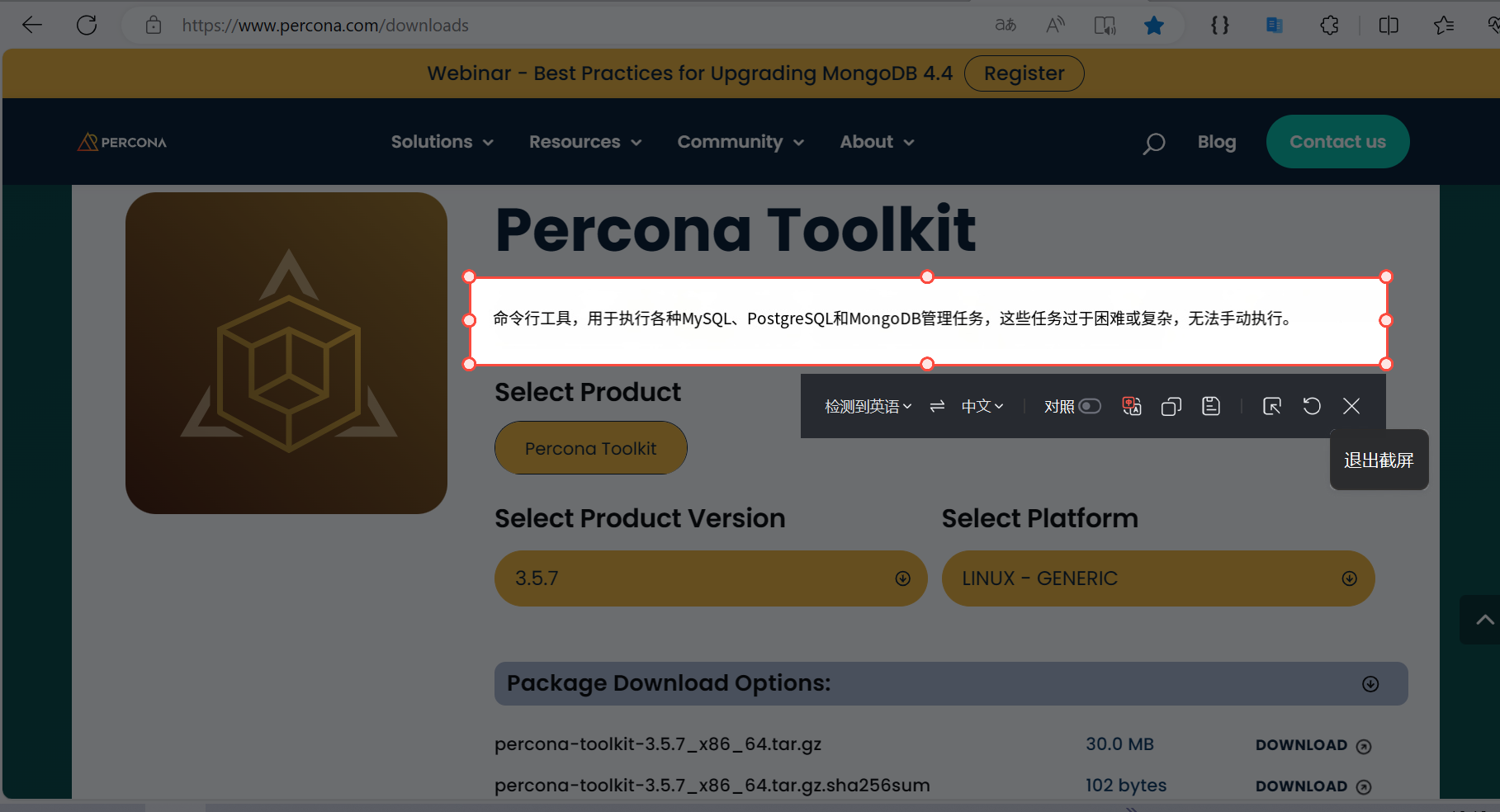
Task: Click the download arrow icon for tar.gz file
Action: coord(1364,746)
